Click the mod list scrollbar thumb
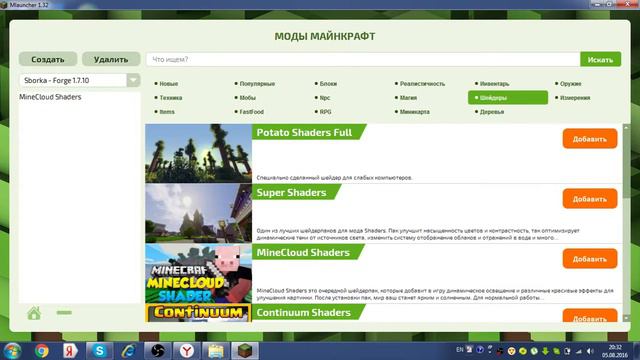The image size is (640, 360). 627,164
